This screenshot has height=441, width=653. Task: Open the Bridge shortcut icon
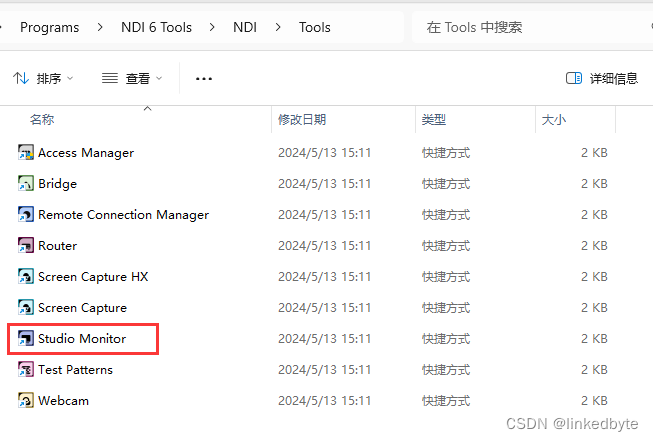click(x=26, y=183)
